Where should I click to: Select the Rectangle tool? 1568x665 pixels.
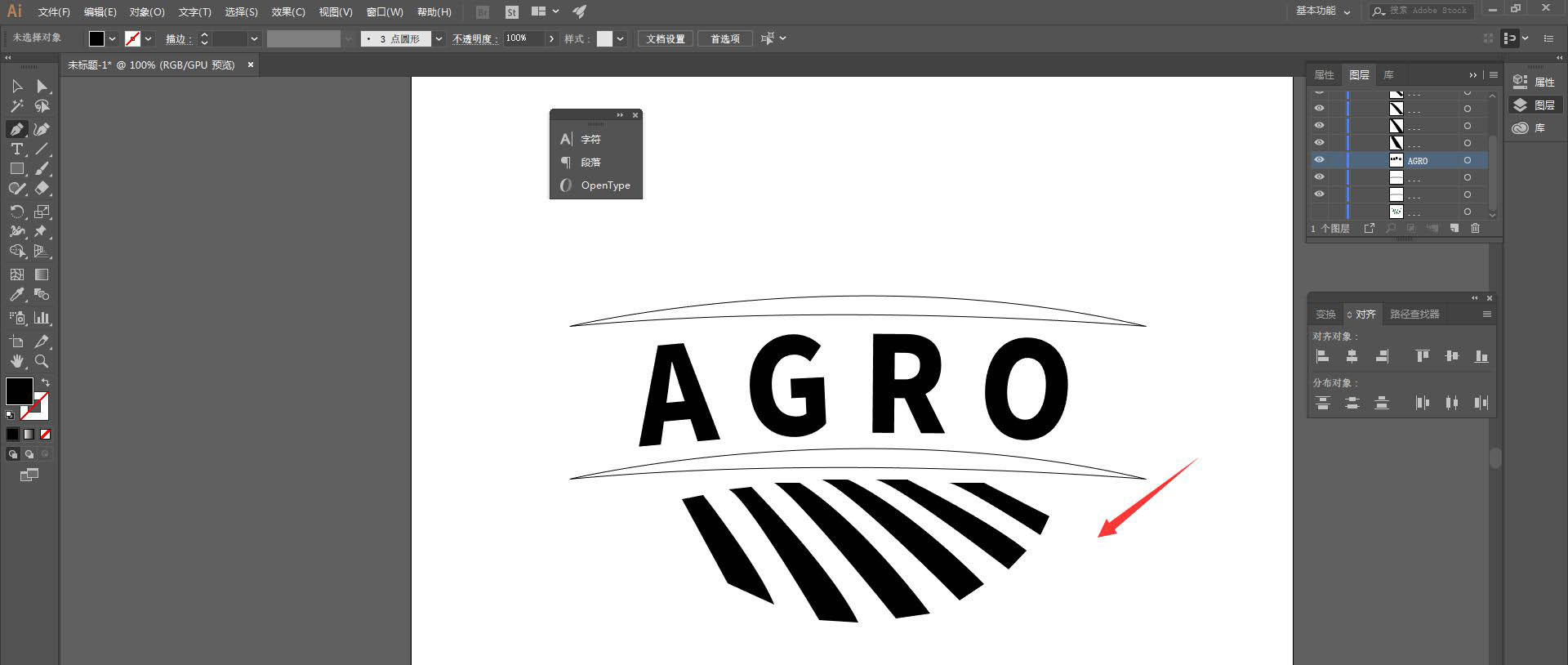[x=16, y=168]
